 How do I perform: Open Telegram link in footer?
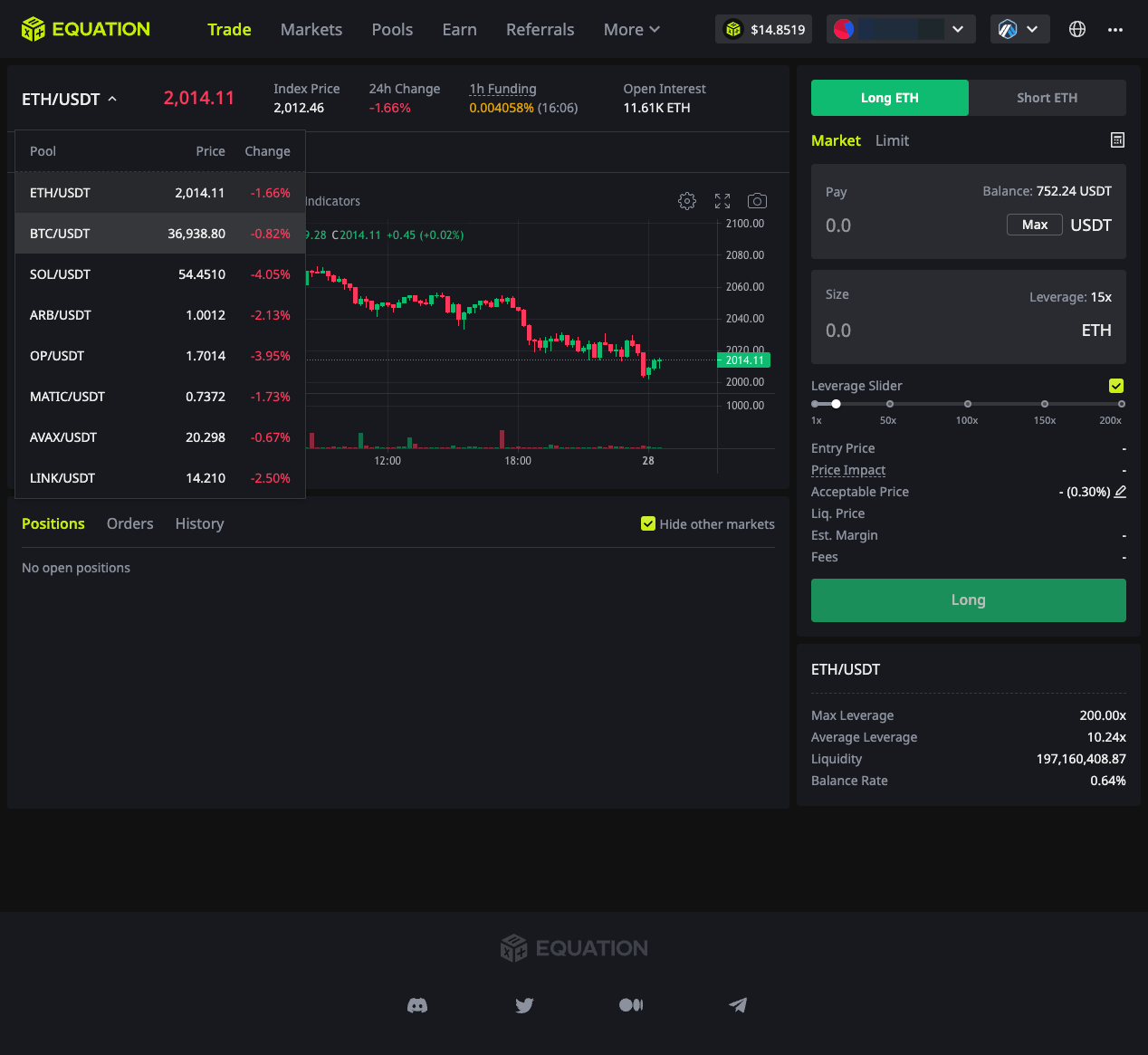(x=738, y=1005)
